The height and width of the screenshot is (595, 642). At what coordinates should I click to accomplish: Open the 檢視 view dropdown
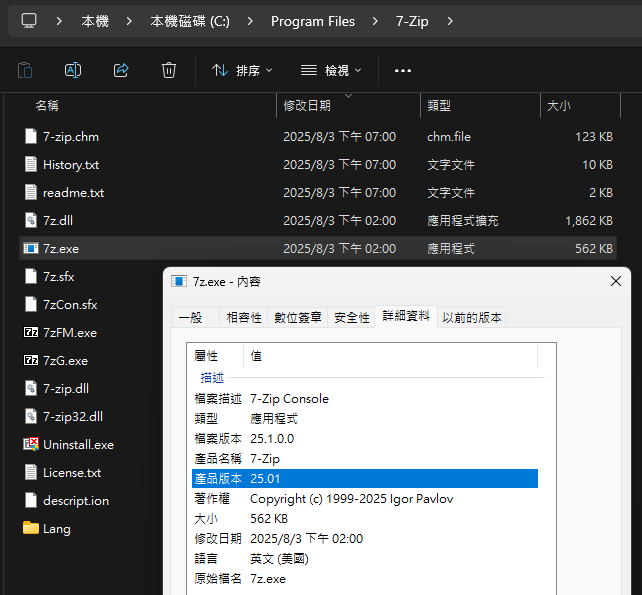pos(331,70)
